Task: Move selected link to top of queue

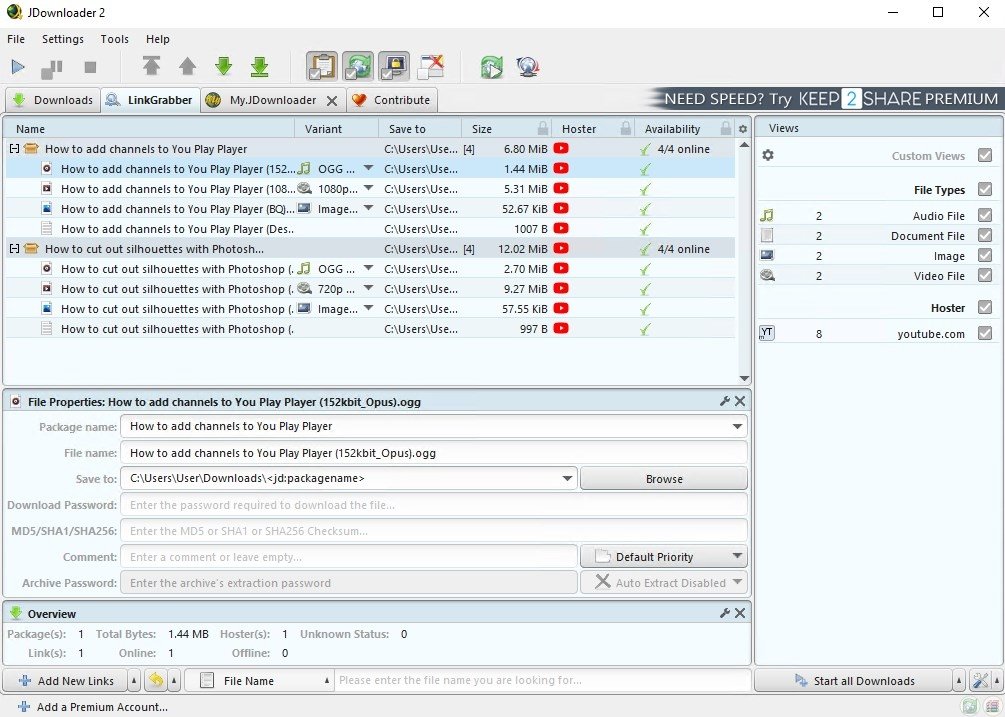Action: pos(151,66)
